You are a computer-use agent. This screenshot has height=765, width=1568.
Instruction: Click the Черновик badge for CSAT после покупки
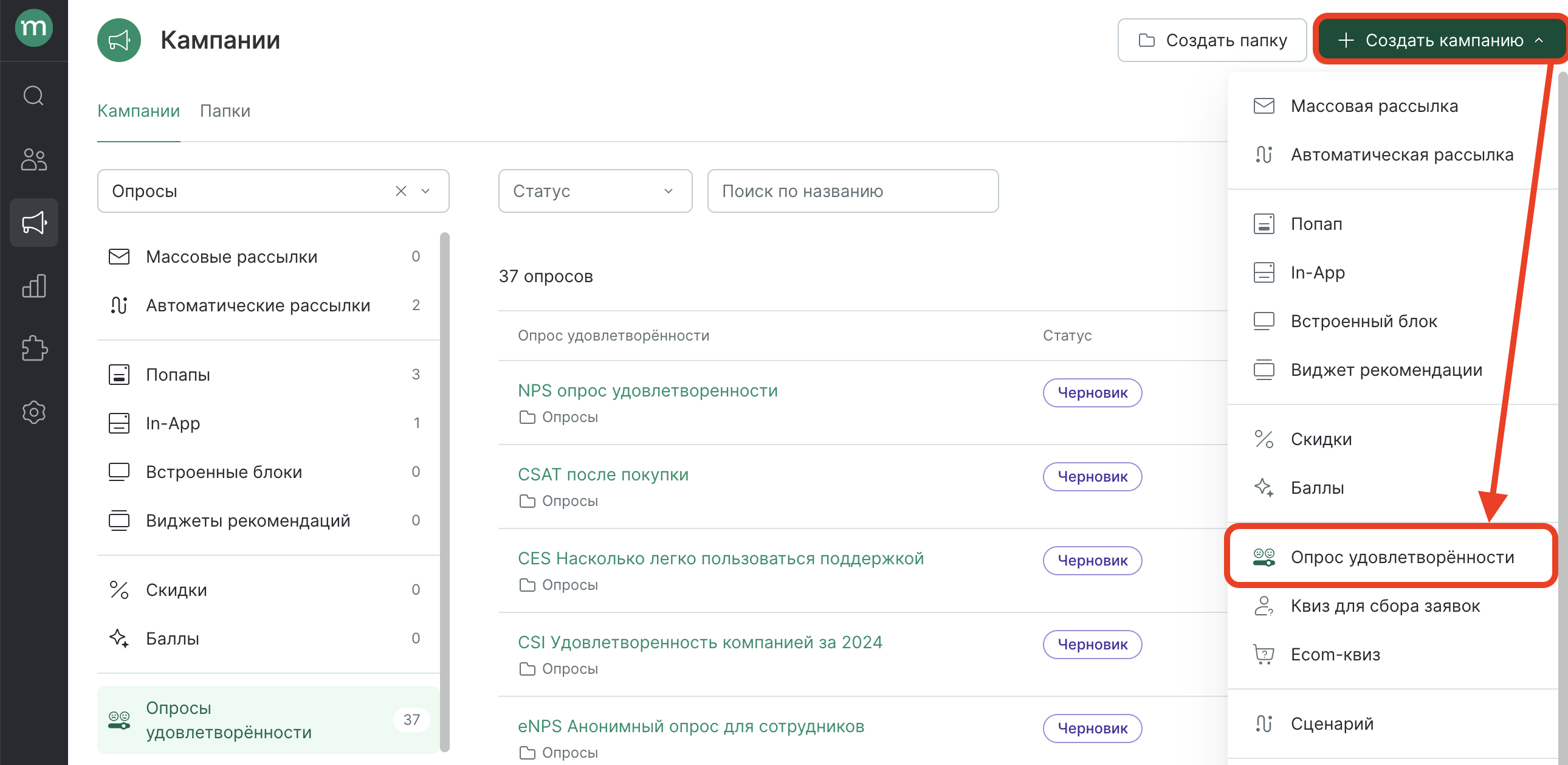click(x=1092, y=477)
